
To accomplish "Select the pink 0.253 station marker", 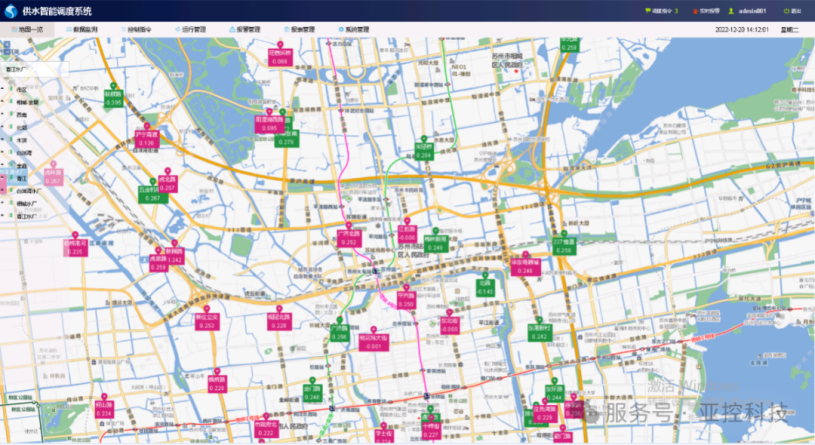I will (207, 321).
